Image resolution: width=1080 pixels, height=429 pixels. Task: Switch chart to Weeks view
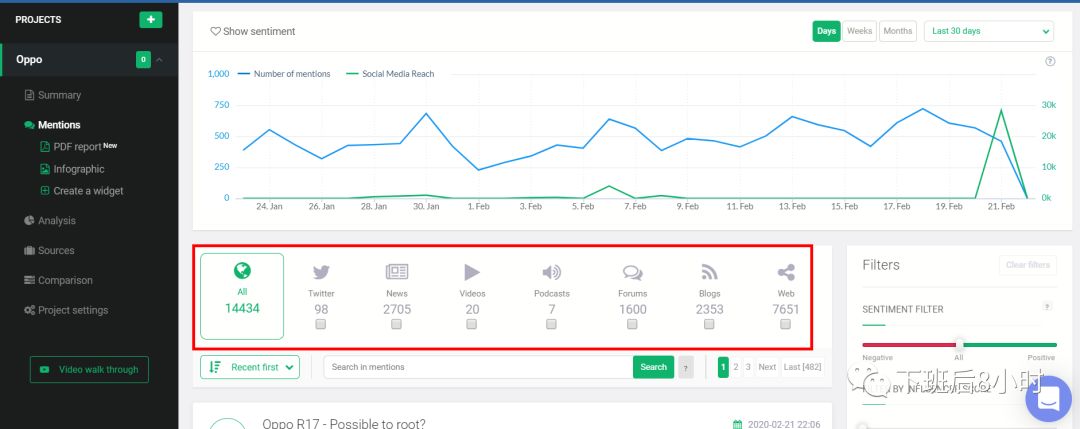[860, 31]
